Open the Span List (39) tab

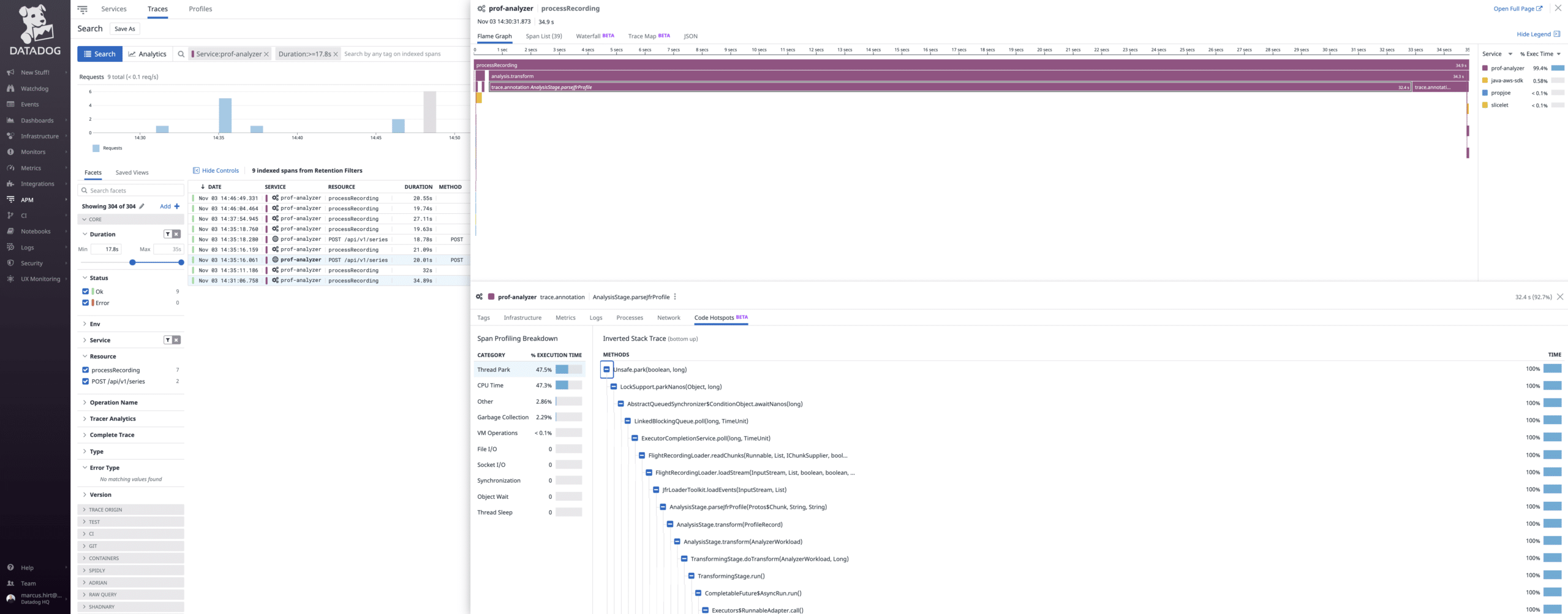pos(544,36)
